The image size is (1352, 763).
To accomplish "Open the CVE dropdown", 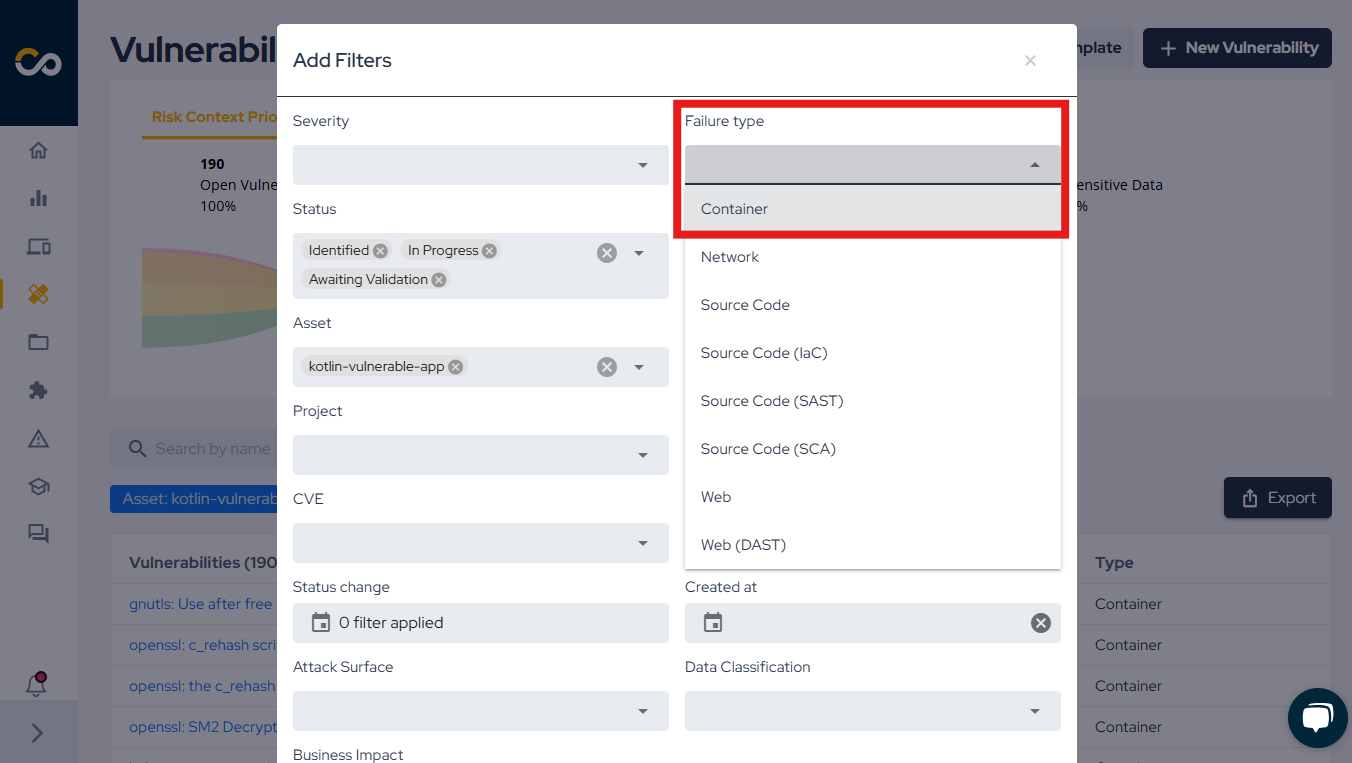I will tap(480, 543).
